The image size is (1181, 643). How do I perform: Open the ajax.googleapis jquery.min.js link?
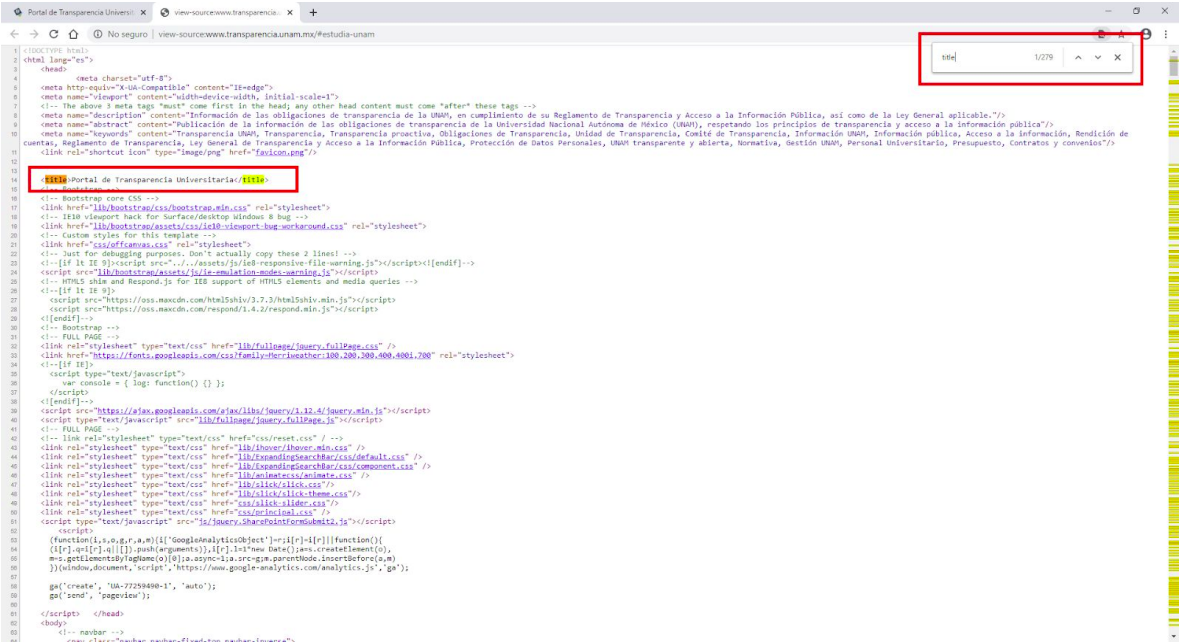pyautogui.click(x=240, y=410)
